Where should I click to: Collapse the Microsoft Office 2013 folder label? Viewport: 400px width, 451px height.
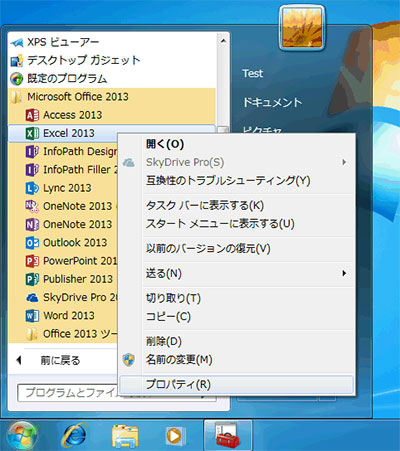click(x=78, y=97)
